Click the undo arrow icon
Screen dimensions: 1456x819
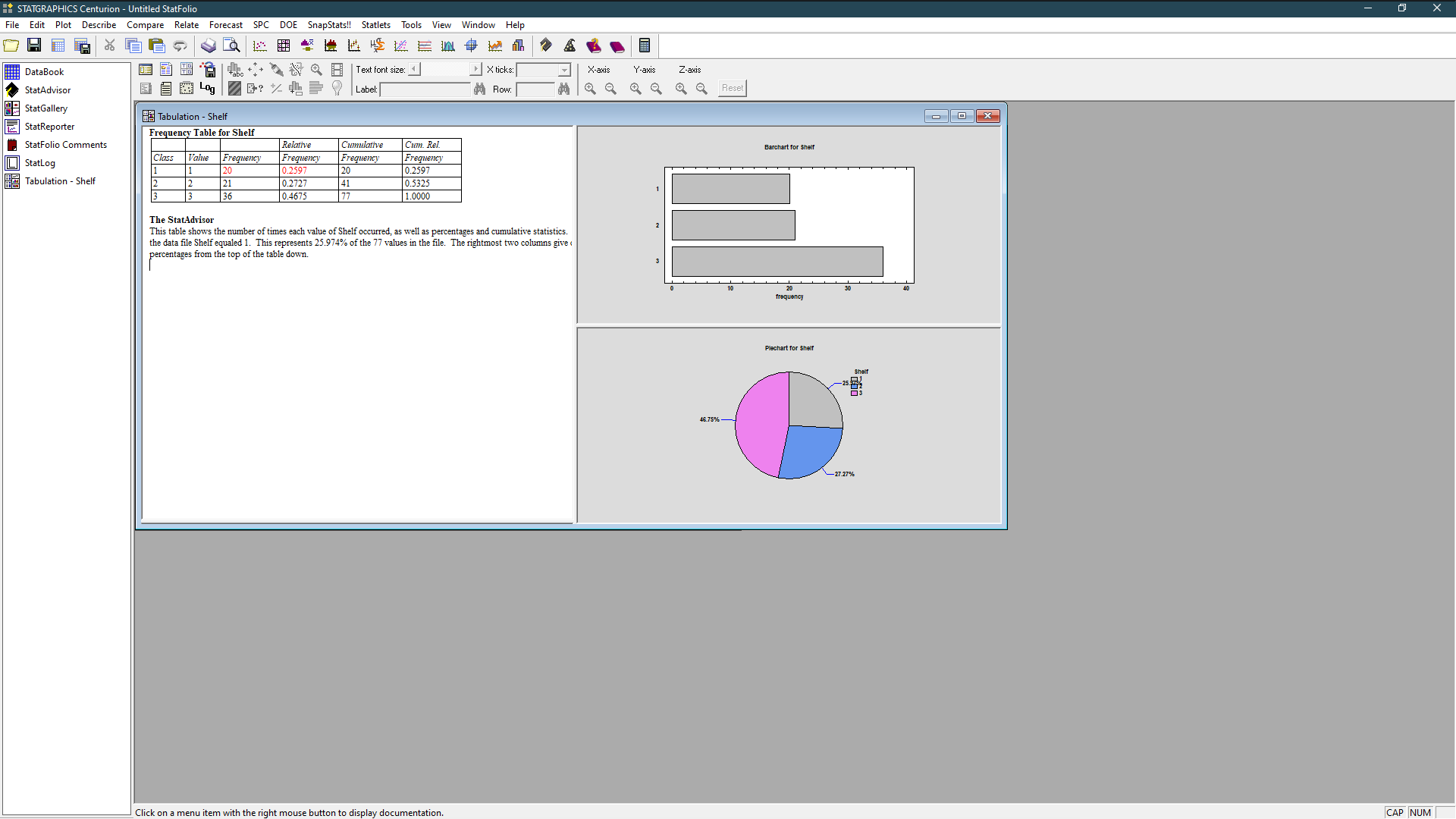pyautogui.click(x=180, y=45)
